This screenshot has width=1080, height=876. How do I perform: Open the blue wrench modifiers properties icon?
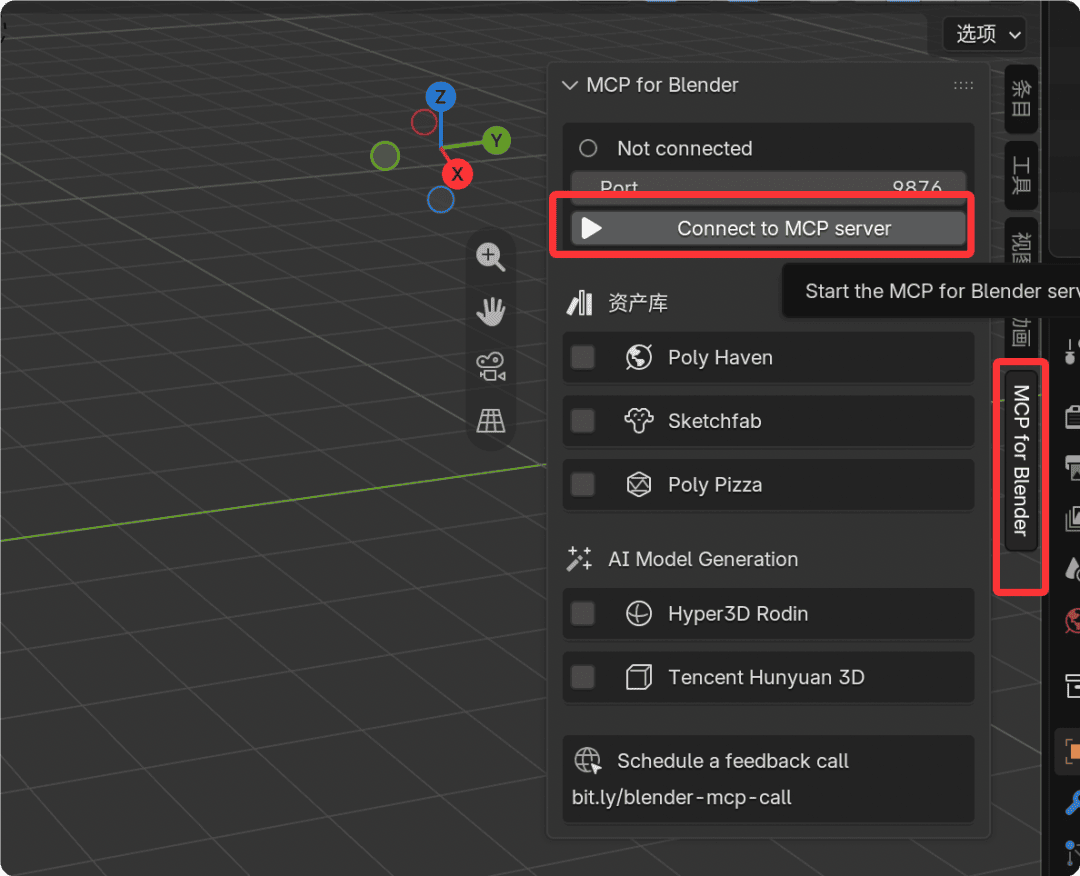point(1072,802)
